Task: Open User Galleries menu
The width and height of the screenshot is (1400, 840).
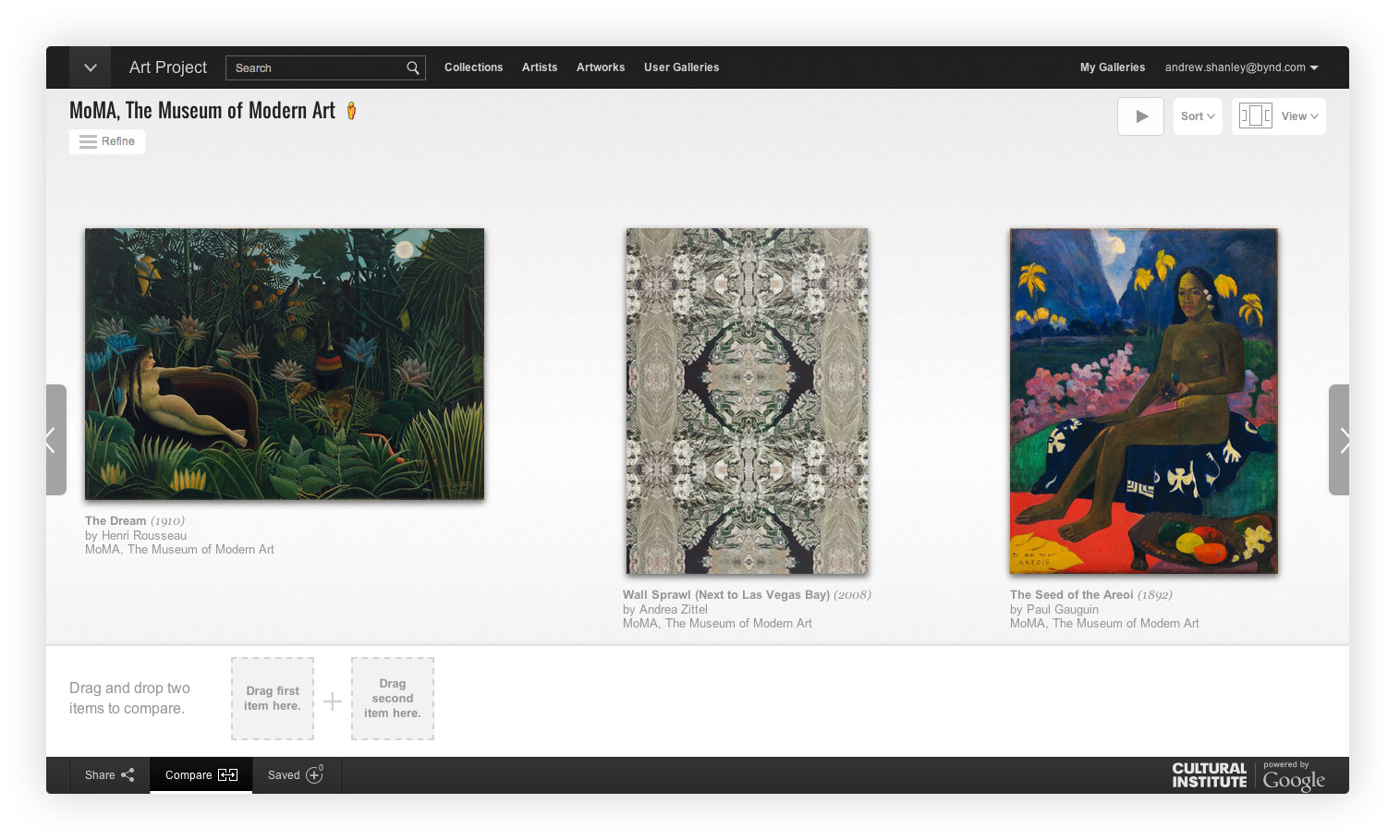Action: point(682,67)
